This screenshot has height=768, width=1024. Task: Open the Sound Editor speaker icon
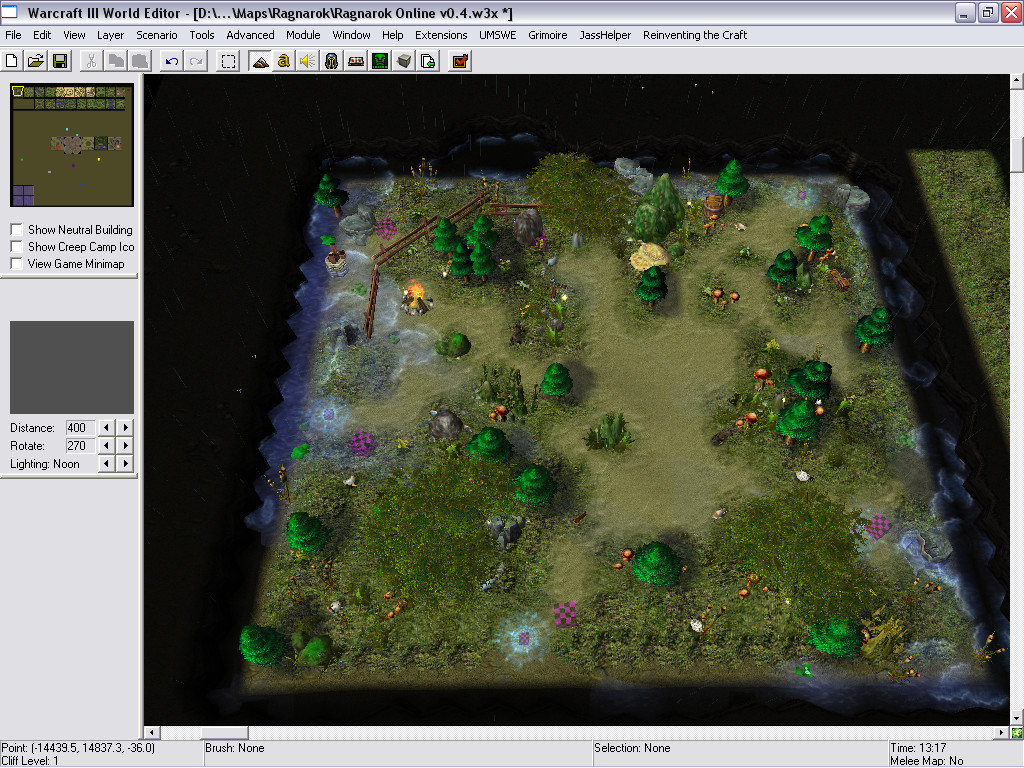308,61
